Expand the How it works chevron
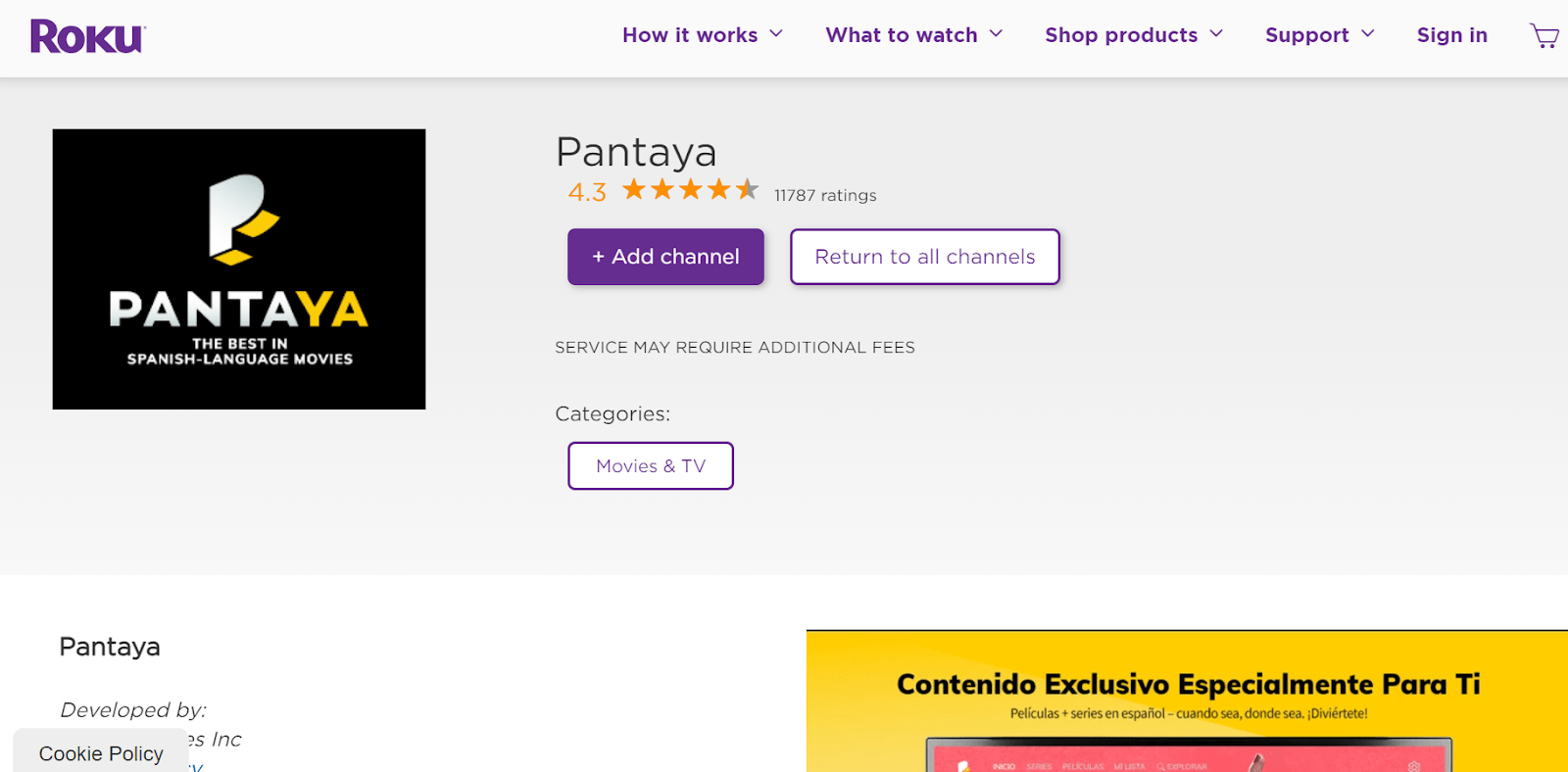 [776, 34]
